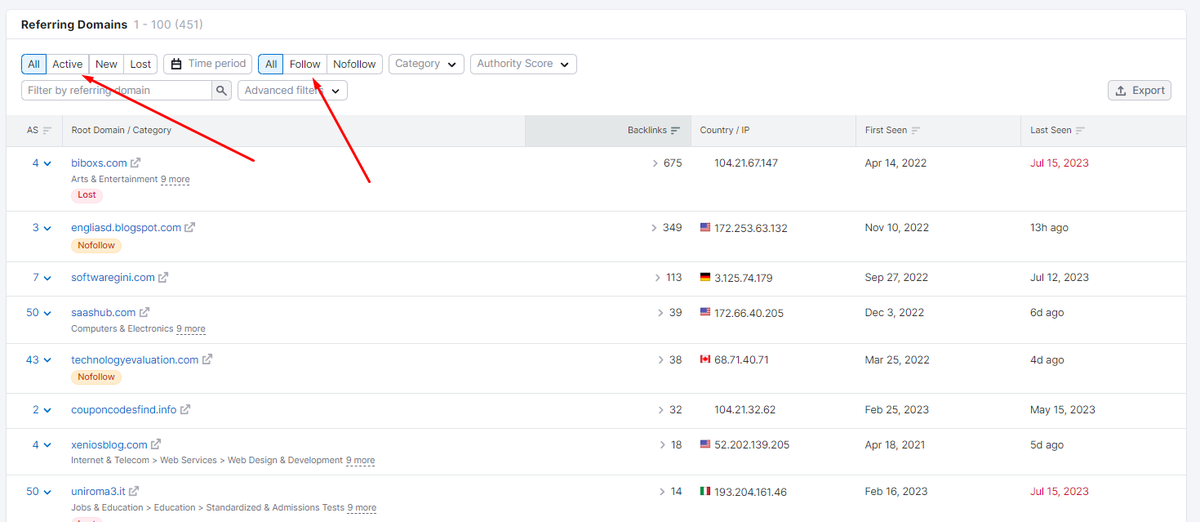The width and height of the screenshot is (1200, 522).
Task: Click the United States flag beside 172.253.63.132
Action: coord(705,228)
